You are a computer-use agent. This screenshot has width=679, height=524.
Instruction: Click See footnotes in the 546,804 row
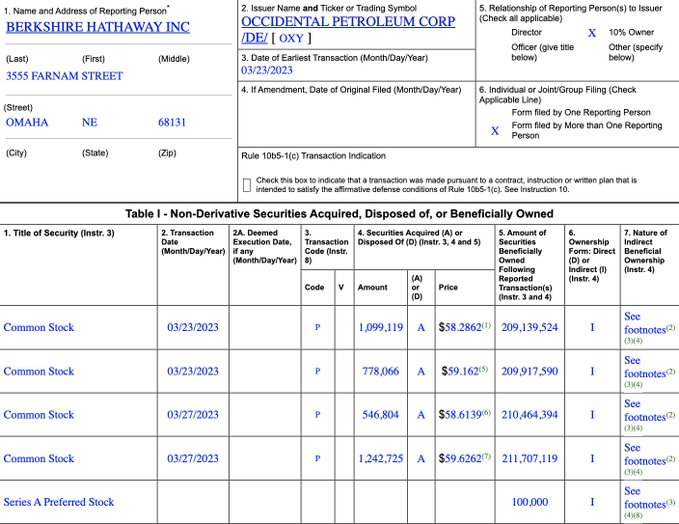(x=645, y=411)
